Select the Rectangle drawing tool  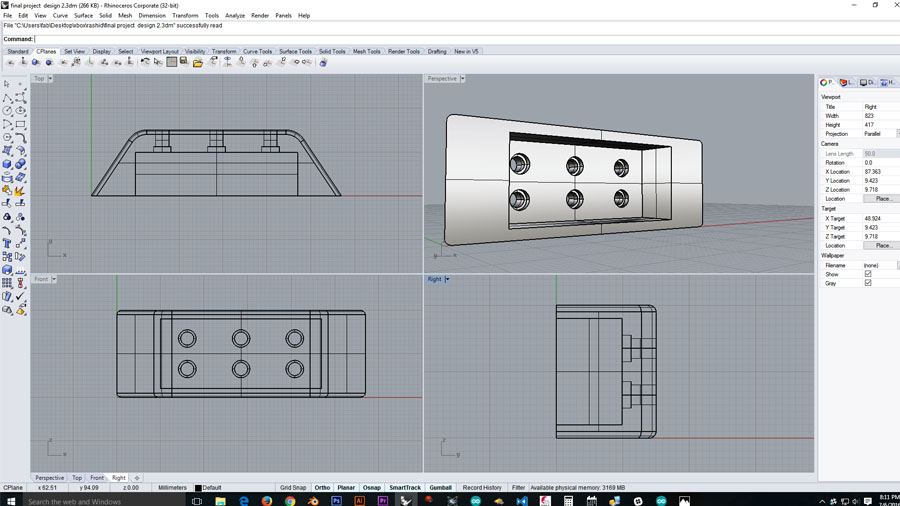pos(20,124)
